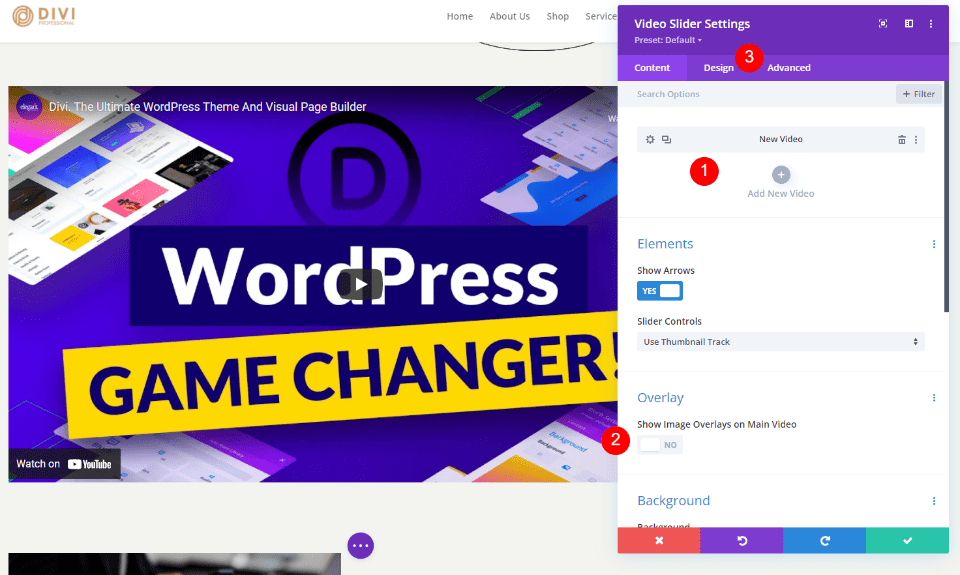960x575 pixels.
Task: Toggle the Show Arrows switch off
Action: [x=660, y=291]
